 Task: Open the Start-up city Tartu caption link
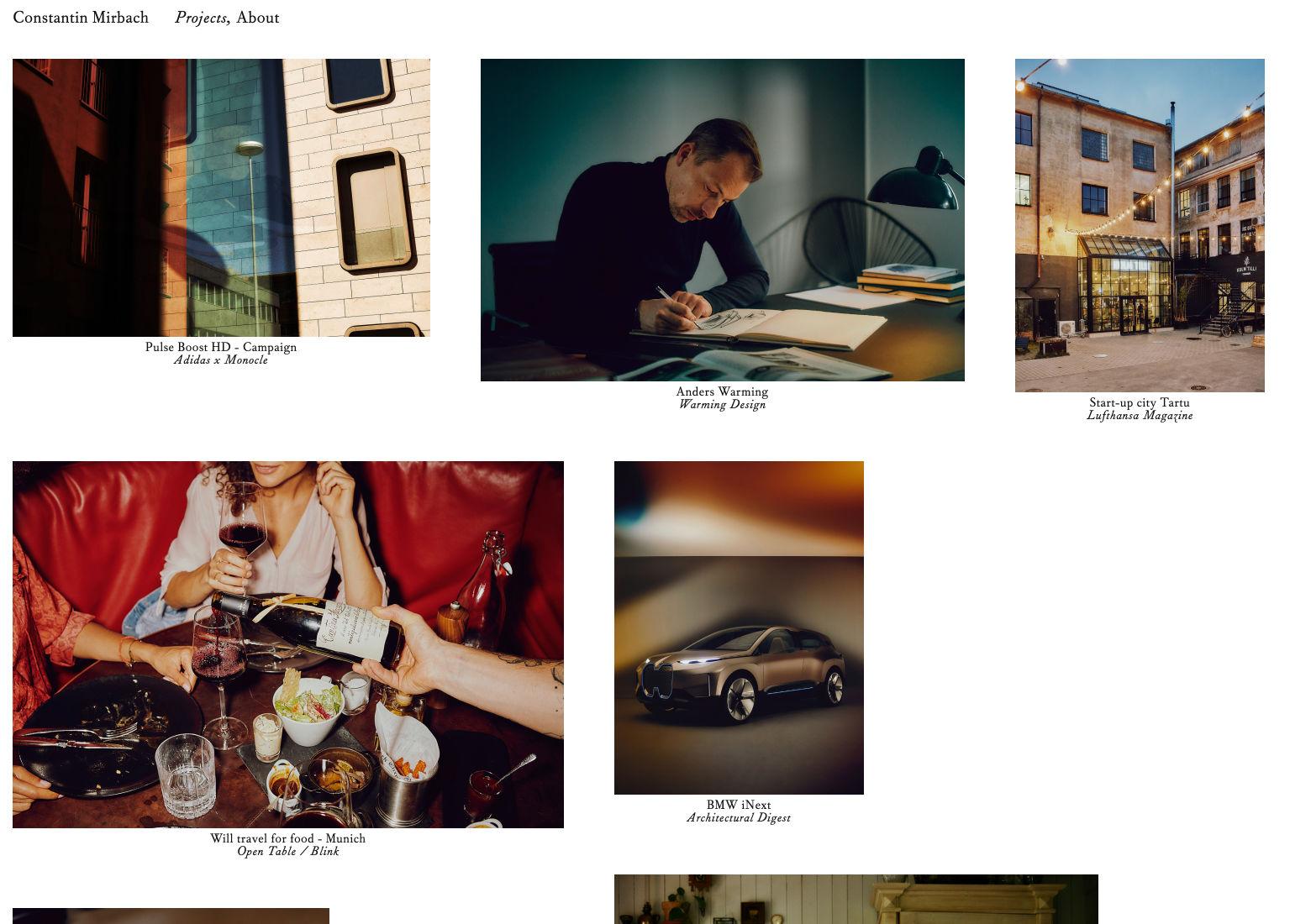coord(1140,402)
